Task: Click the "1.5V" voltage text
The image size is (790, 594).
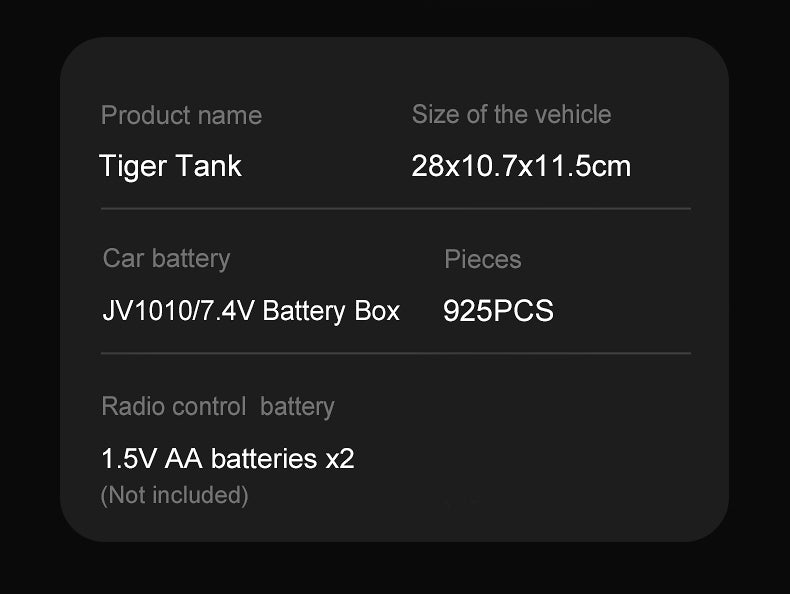Action: tap(129, 459)
